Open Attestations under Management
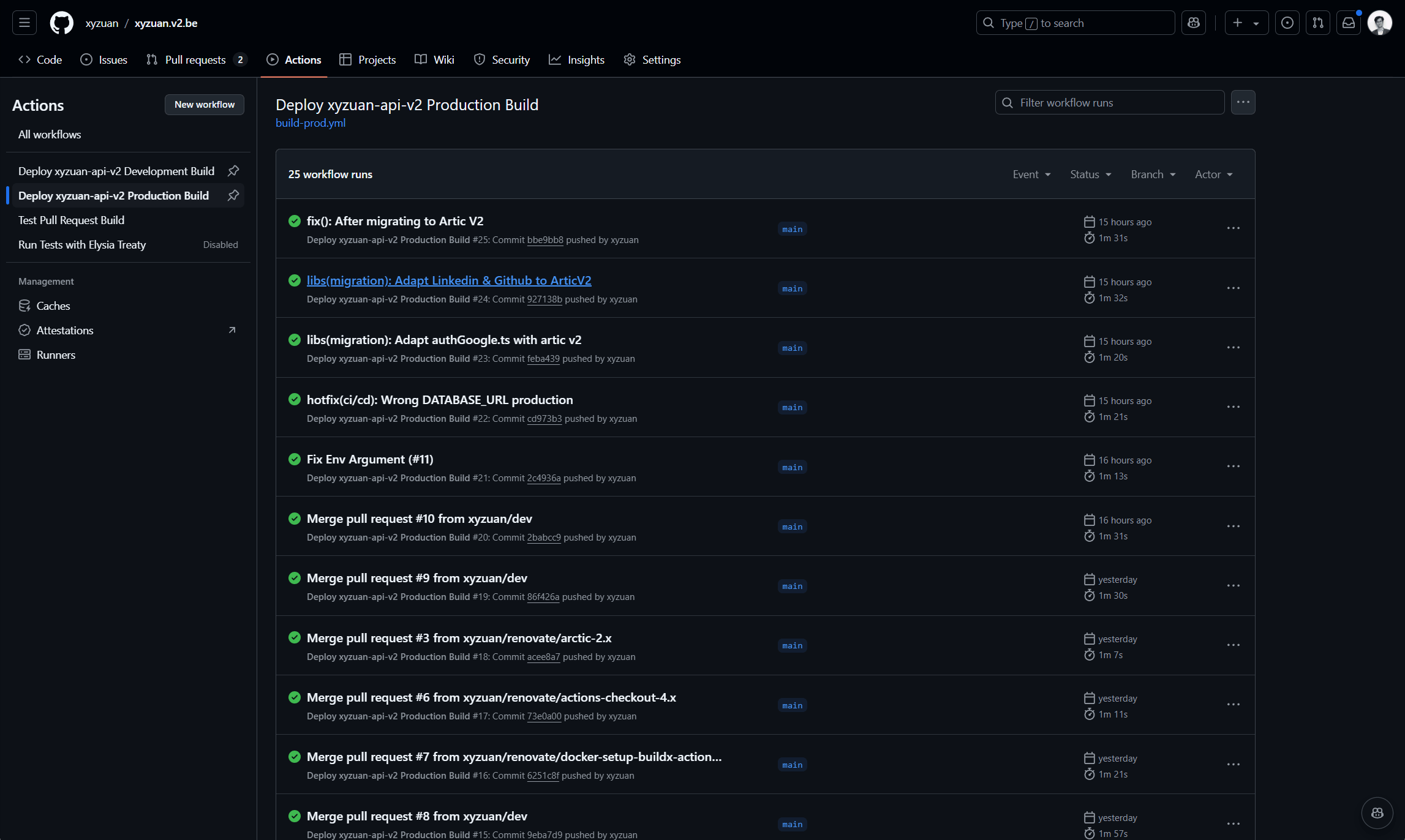This screenshot has width=1405, height=840. tap(128, 331)
